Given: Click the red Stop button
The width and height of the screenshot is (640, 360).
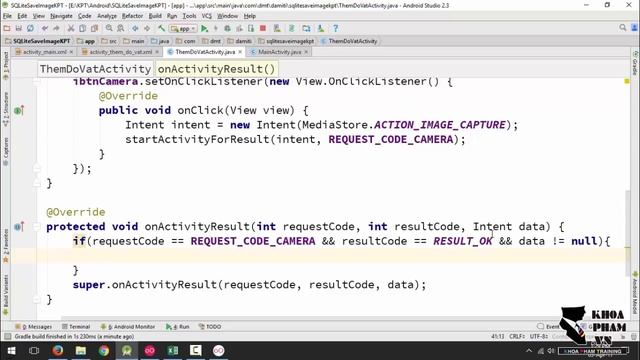Looking at the screenshot, I should [x=263, y=29].
